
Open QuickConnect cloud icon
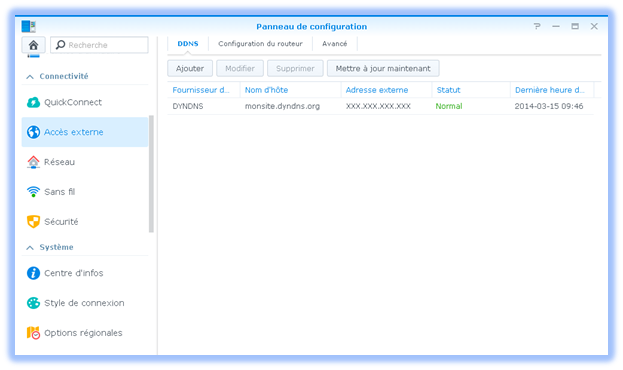point(33,102)
